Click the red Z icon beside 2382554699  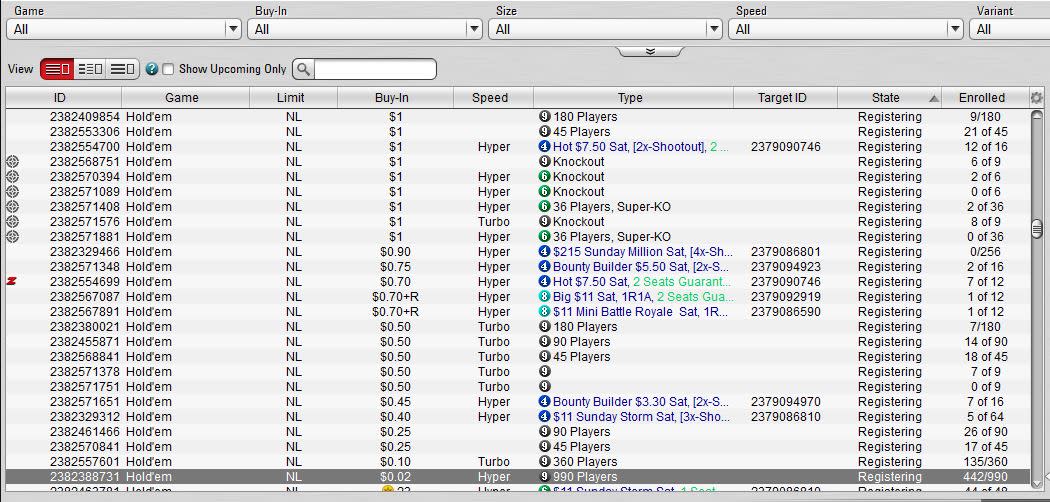(11, 282)
